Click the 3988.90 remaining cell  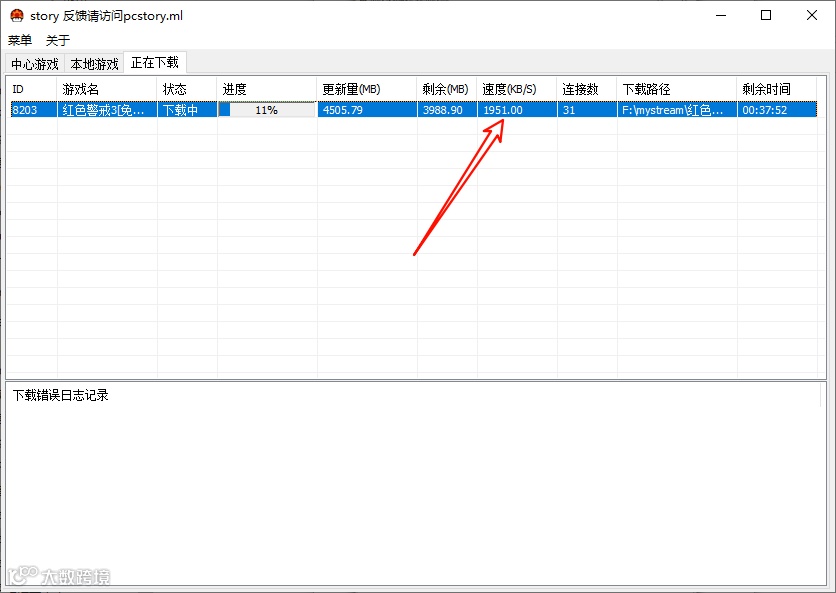[x=447, y=110]
